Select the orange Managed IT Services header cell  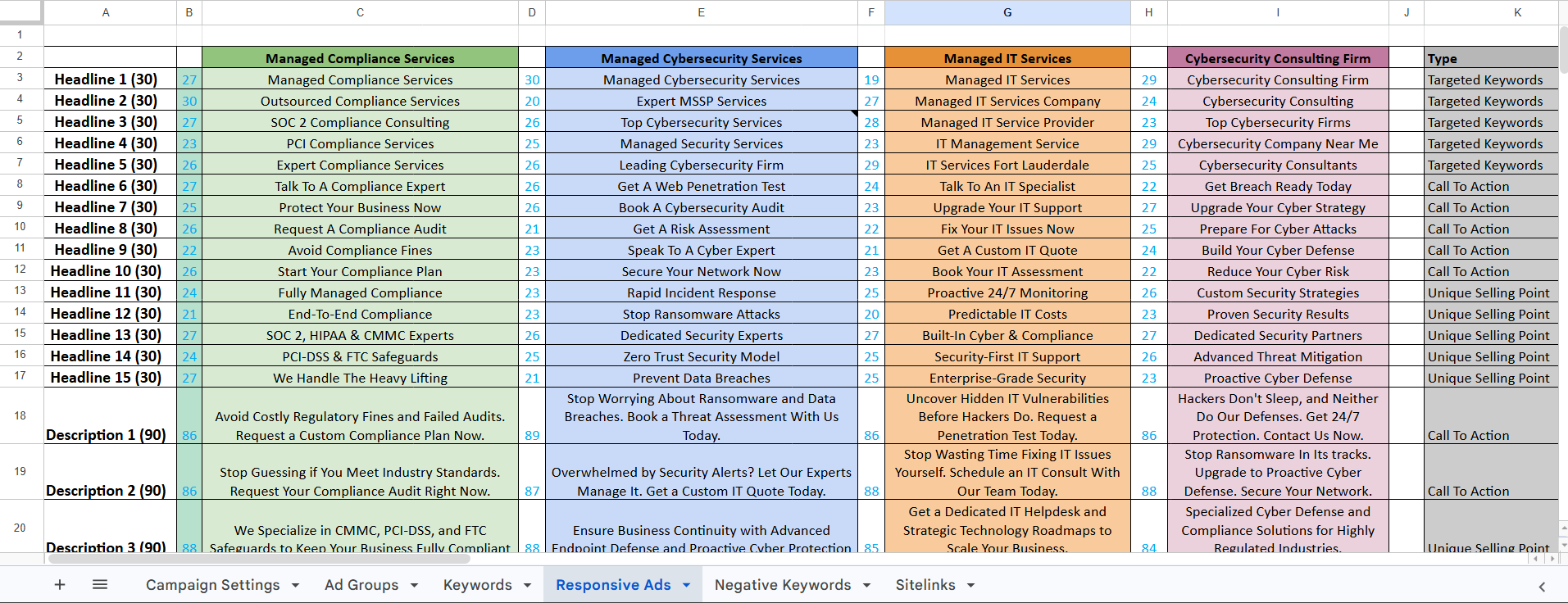[1007, 57]
